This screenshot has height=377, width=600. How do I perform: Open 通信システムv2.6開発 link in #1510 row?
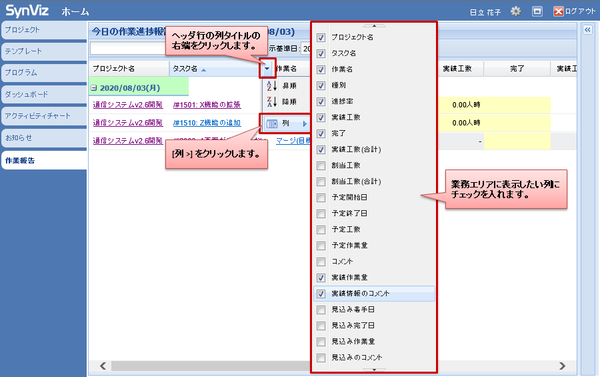tap(128, 123)
